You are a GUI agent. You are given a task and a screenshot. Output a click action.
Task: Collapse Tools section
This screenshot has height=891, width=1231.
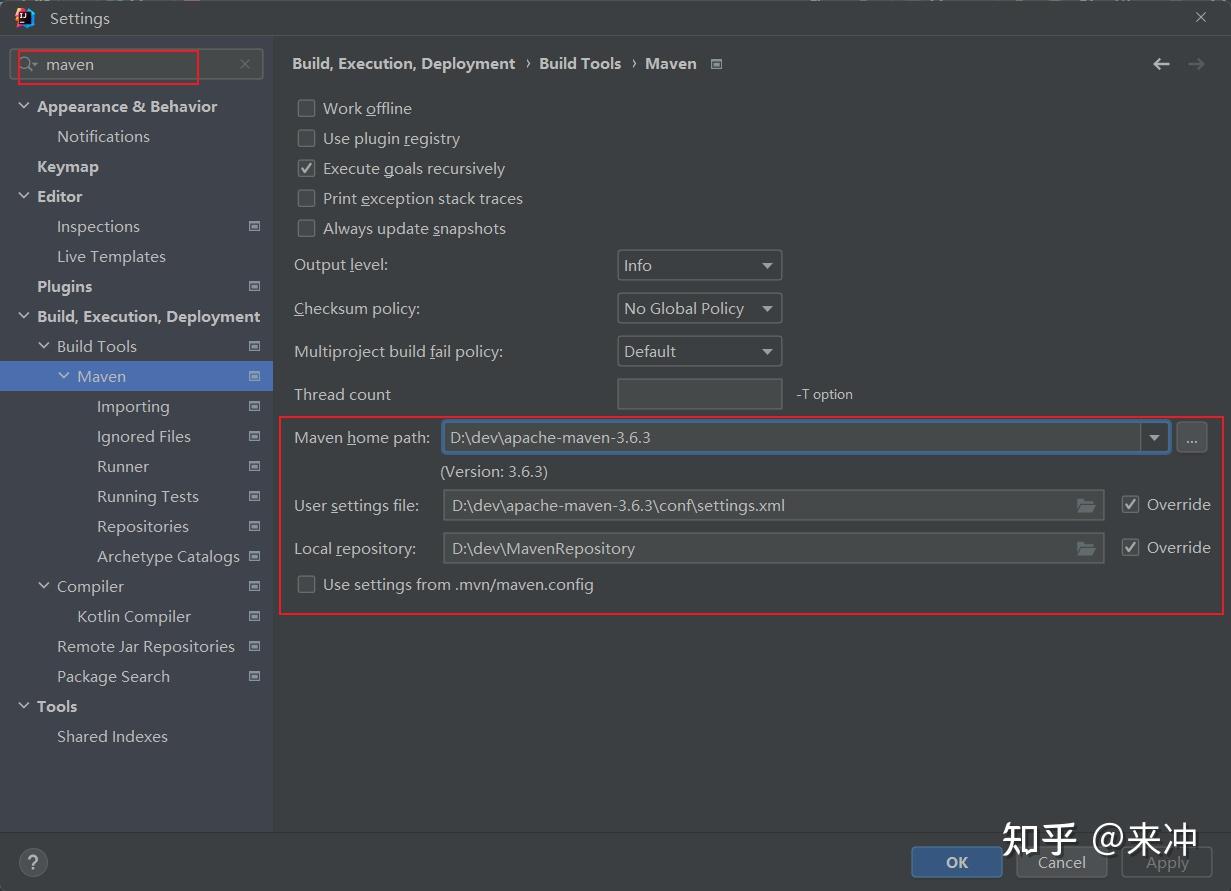pyautogui.click(x=24, y=706)
